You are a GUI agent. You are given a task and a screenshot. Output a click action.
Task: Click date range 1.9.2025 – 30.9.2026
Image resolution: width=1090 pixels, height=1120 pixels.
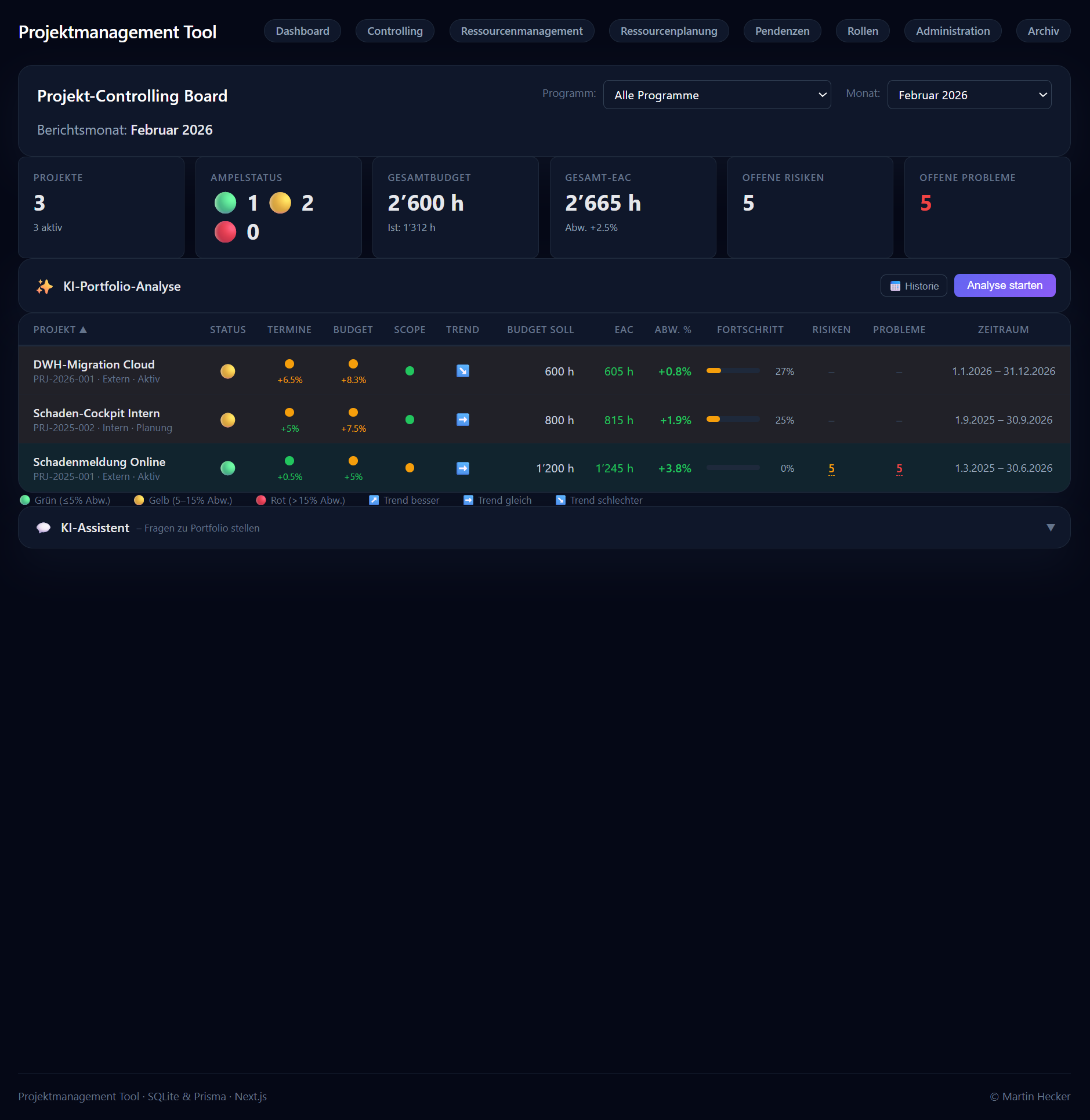(1004, 420)
